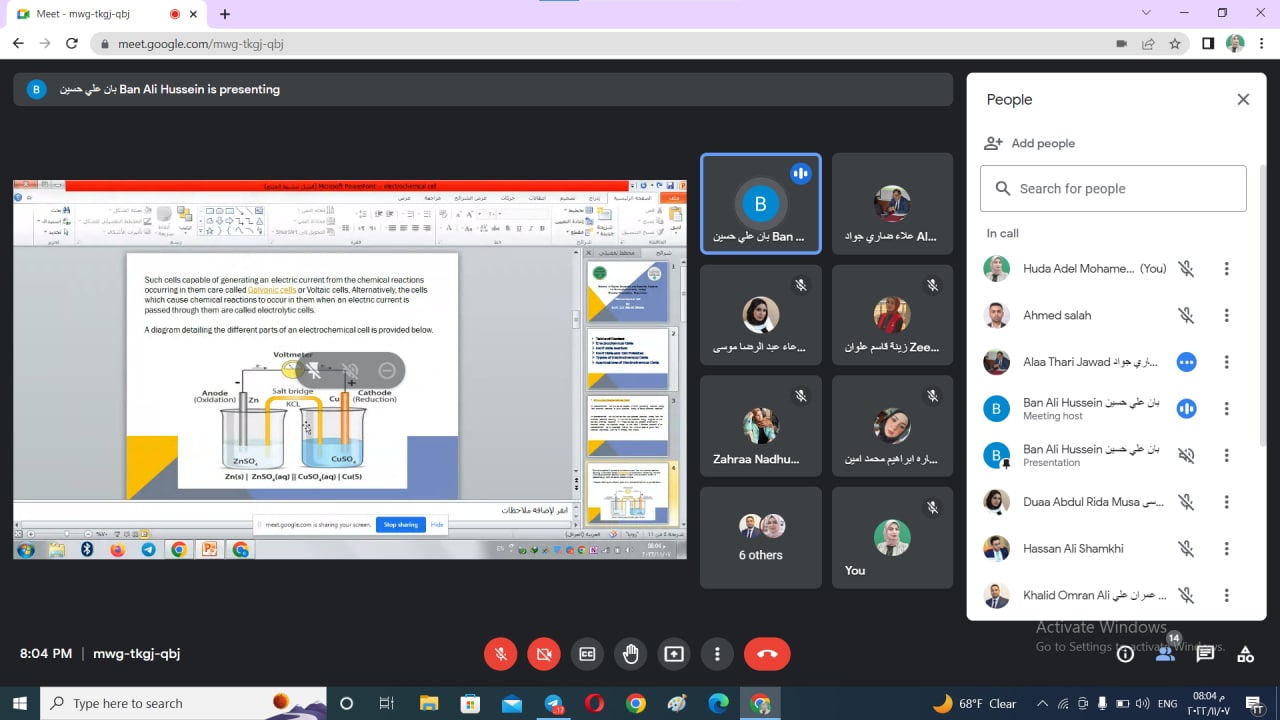Click the Stop sharing button
This screenshot has height=720, width=1280.
pos(400,525)
